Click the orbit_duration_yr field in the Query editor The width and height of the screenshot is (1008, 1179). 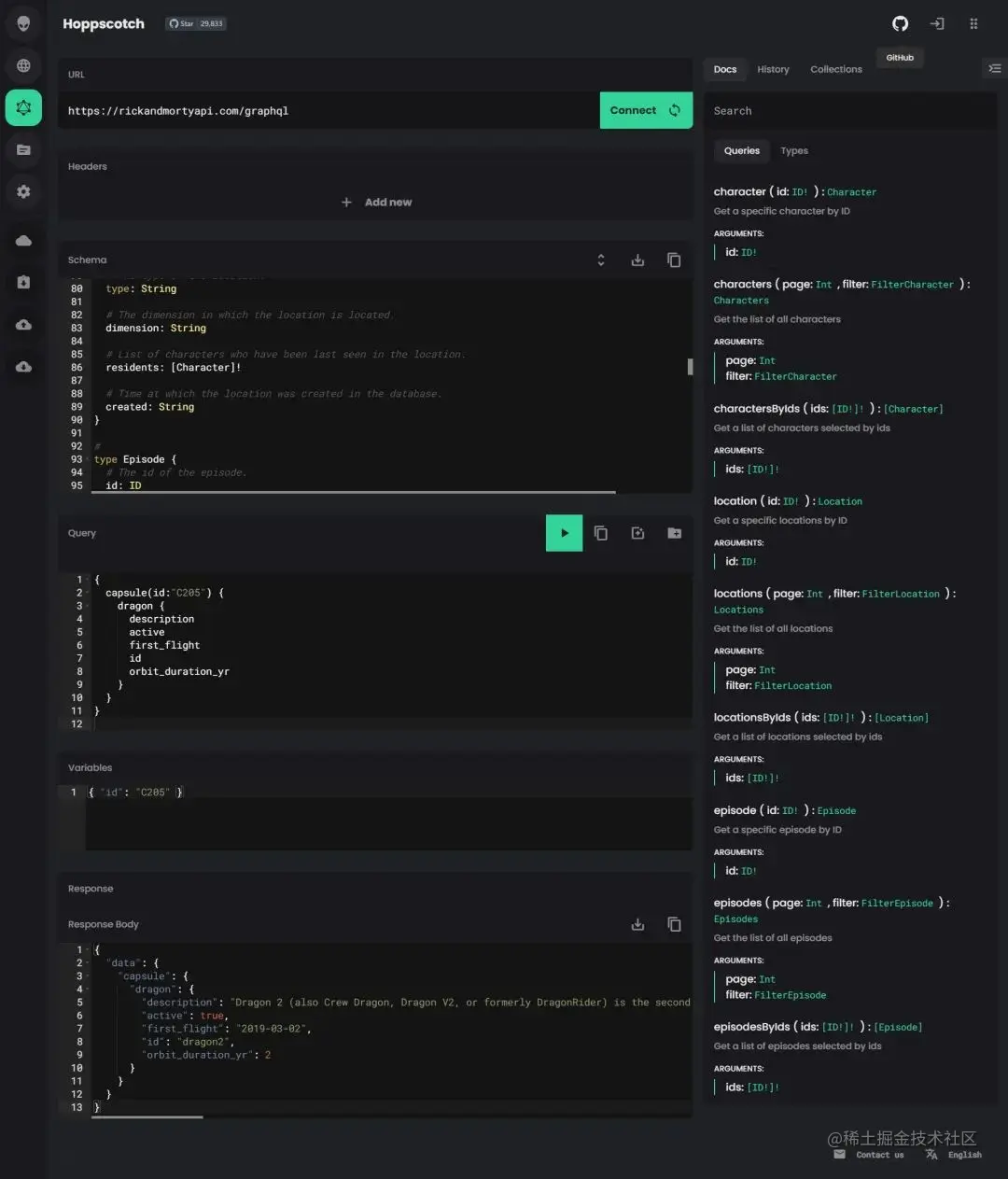tap(179, 671)
